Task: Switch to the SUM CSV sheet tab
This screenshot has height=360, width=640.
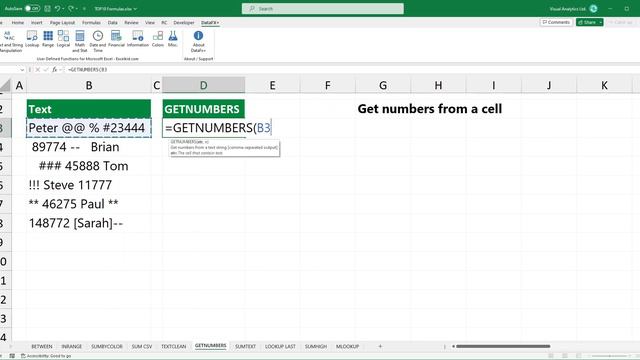Action: pyautogui.click(x=142, y=346)
